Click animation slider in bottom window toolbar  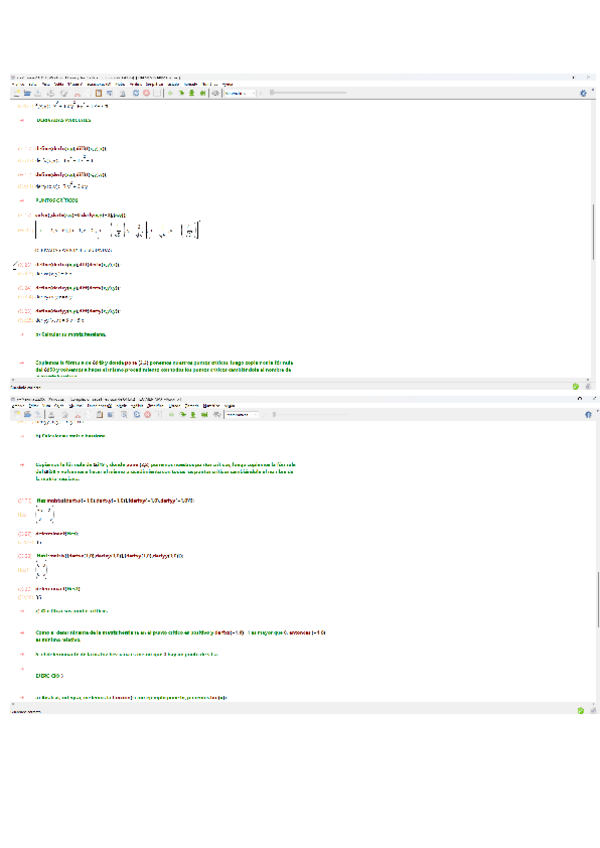(x=311, y=414)
